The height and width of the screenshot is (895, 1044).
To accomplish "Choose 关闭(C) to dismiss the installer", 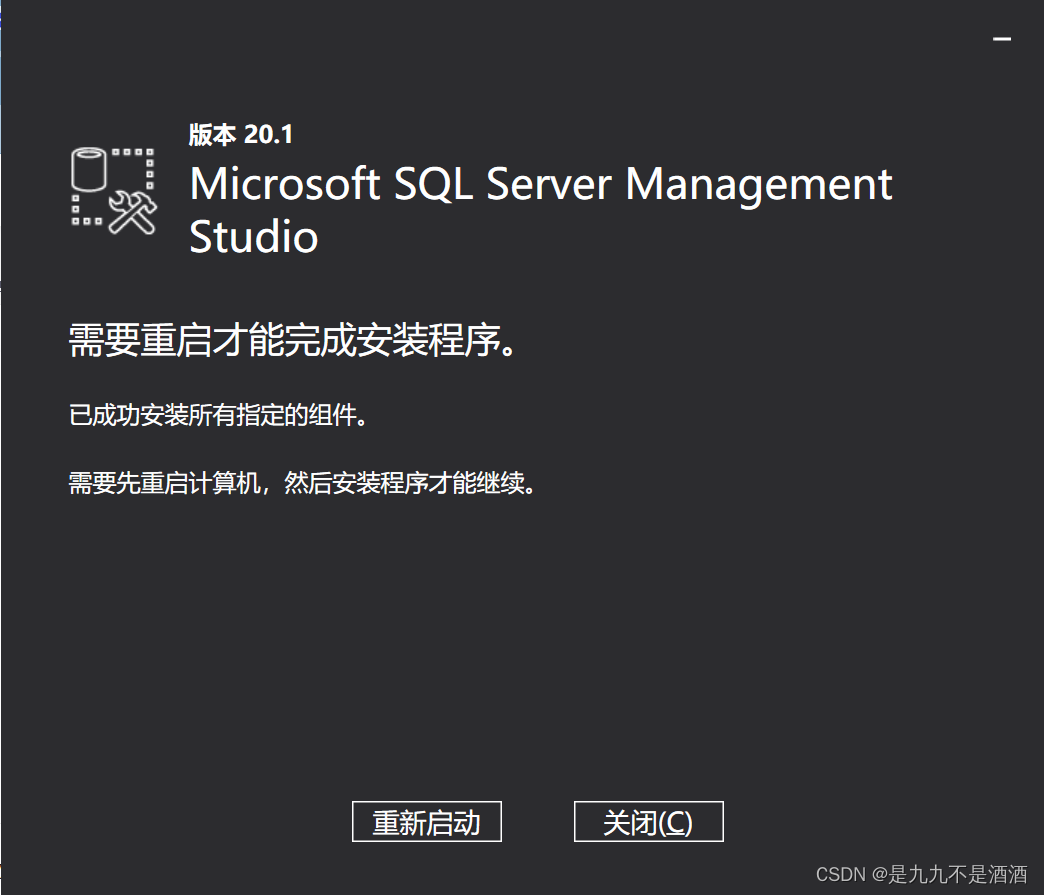I will click(x=648, y=821).
